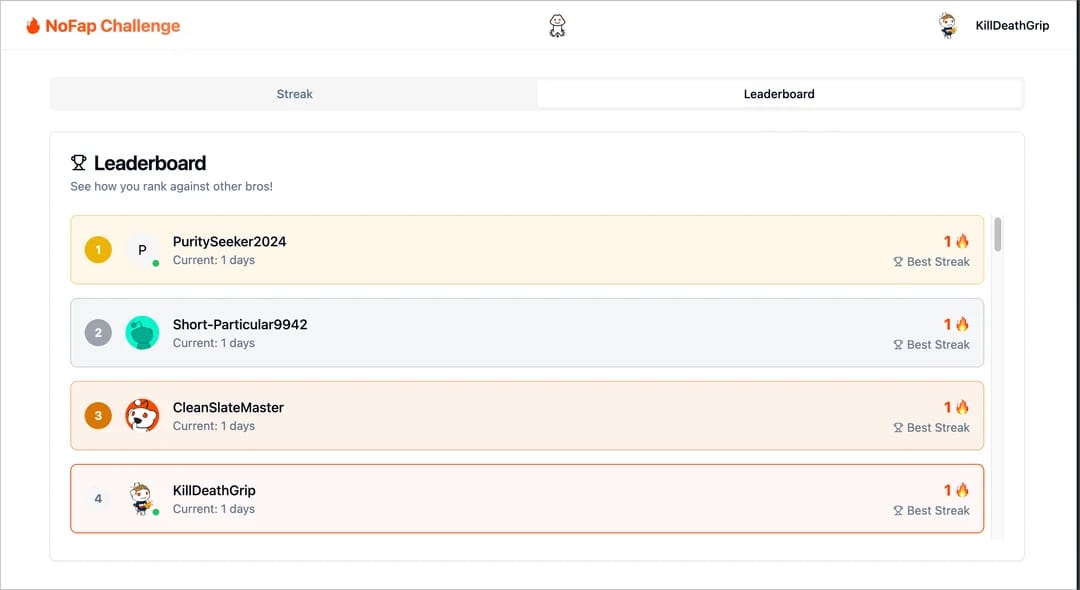The height and width of the screenshot is (590, 1080).
Task: Click the rank 4 number badge
Action: 98,498
